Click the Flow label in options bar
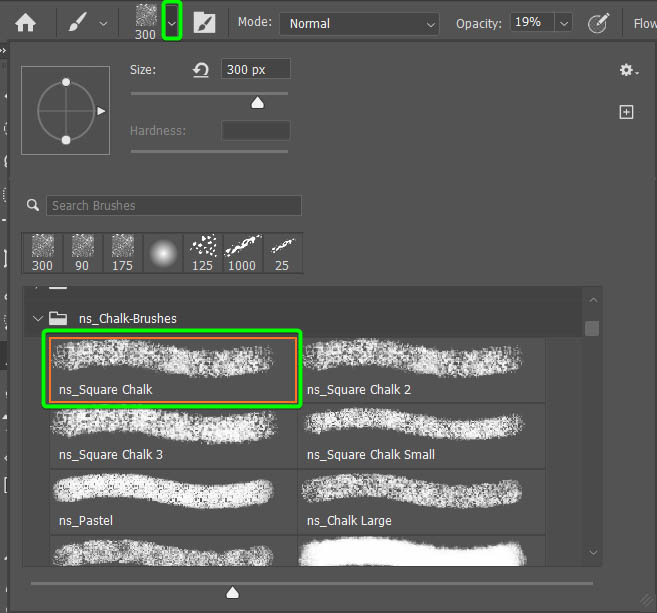 coord(645,23)
